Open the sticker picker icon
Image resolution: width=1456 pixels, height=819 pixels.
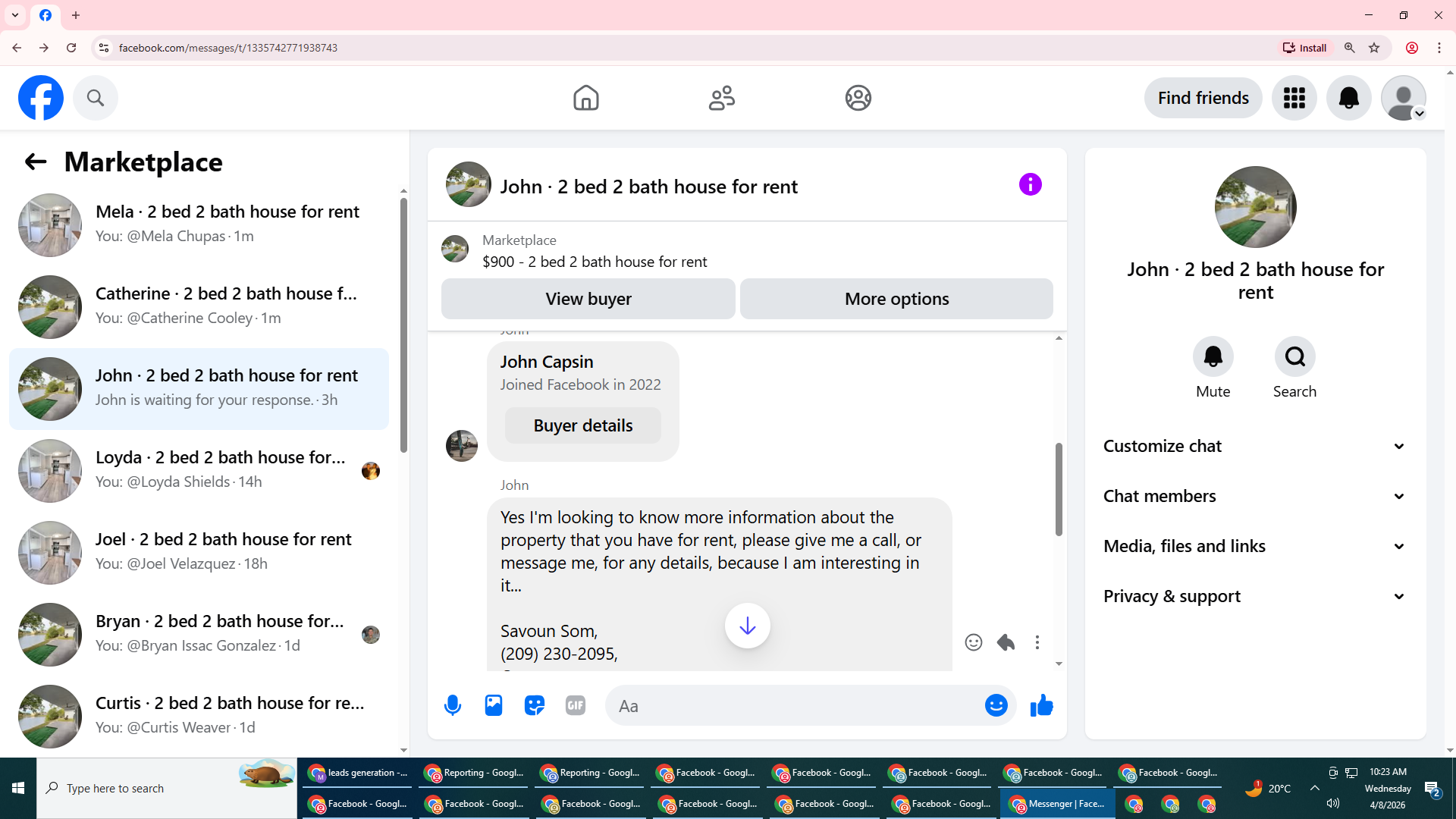pyautogui.click(x=535, y=705)
